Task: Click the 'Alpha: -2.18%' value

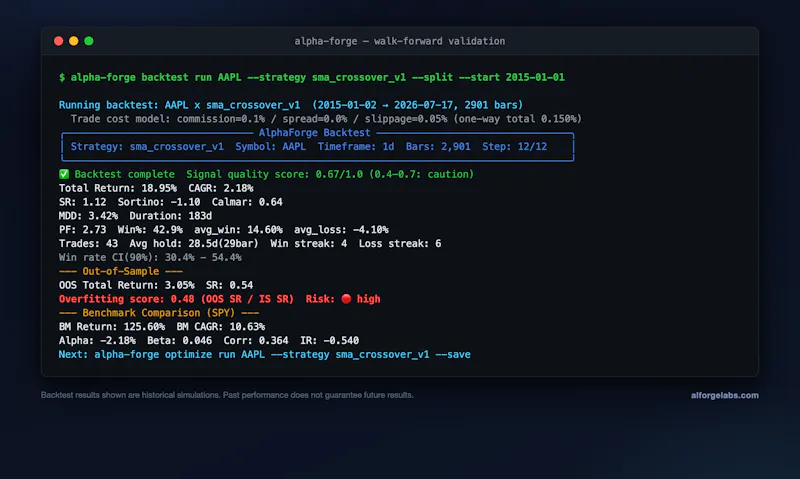Action: tap(97, 340)
